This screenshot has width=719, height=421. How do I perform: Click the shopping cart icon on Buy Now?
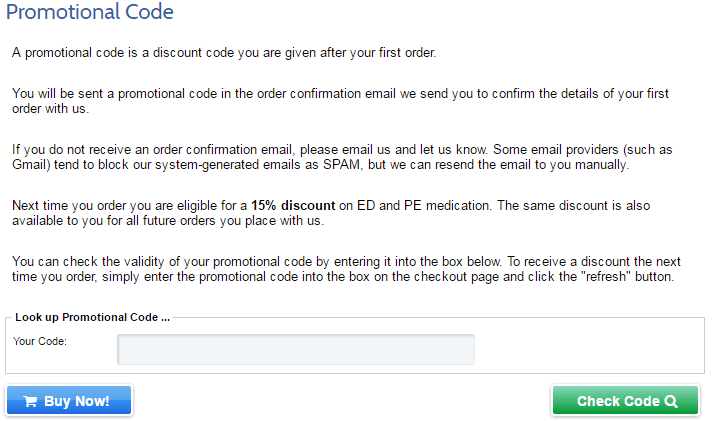point(30,402)
